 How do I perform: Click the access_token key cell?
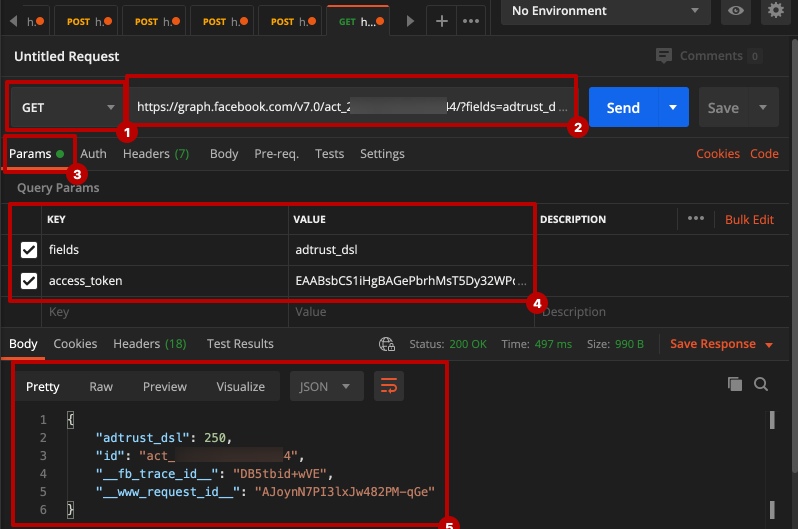click(165, 281)
